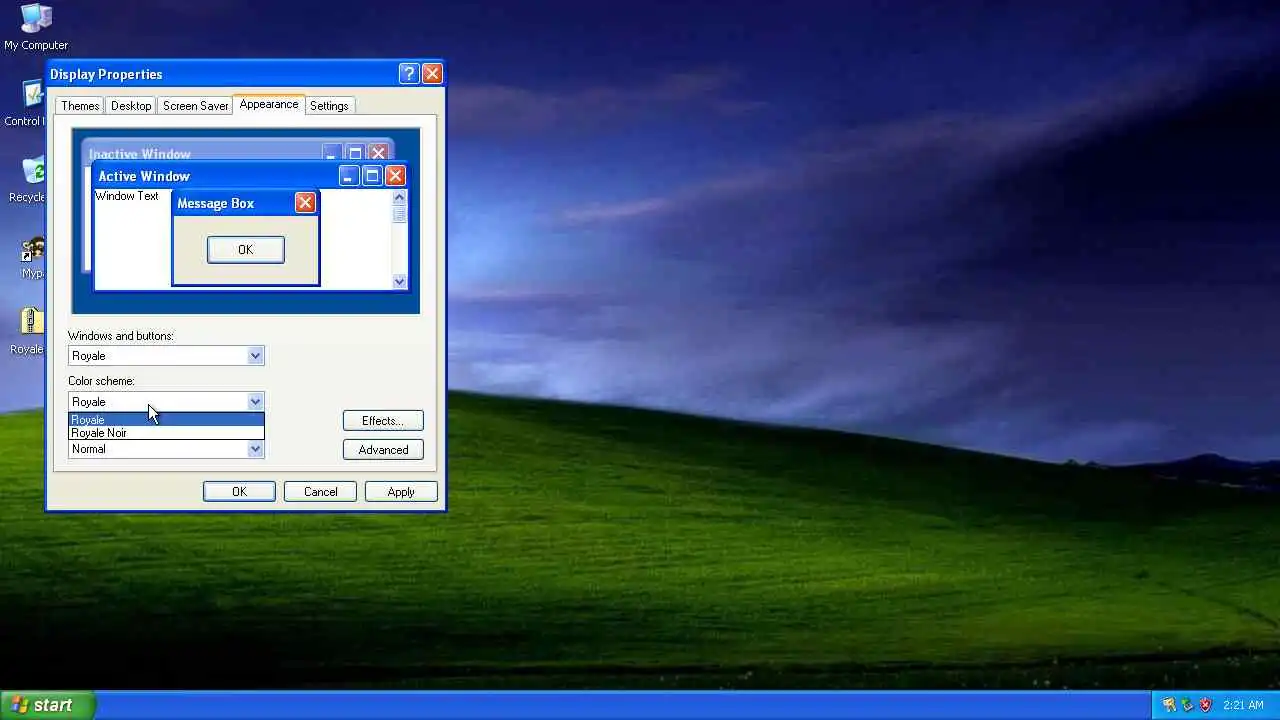Click the first system tray icon
Viewport: 1280px width, 720px height.
click(1169, 705)
